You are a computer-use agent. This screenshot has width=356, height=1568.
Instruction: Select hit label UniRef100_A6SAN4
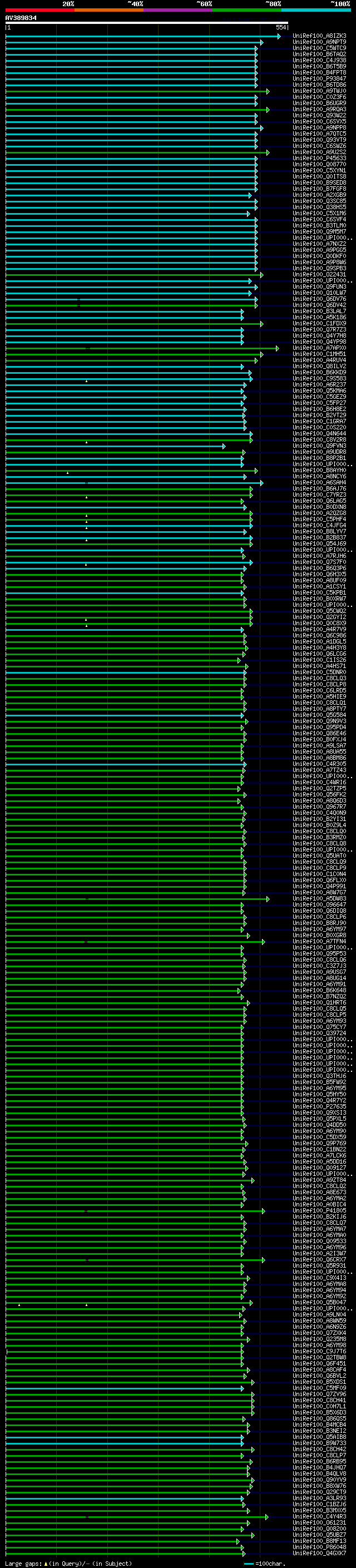pos(319,483)
